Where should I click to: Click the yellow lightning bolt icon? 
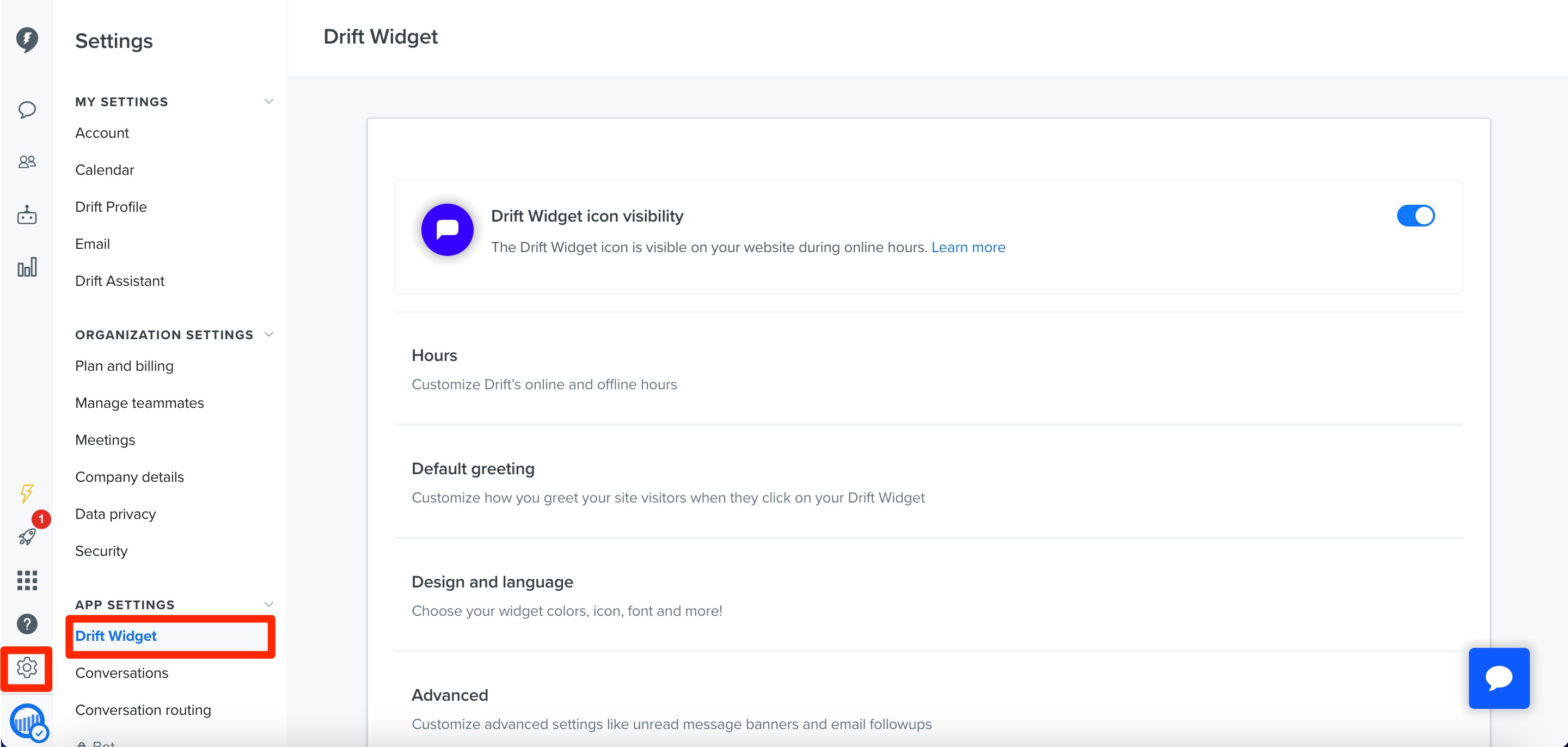pyautogui.click(x=27, y=493)
